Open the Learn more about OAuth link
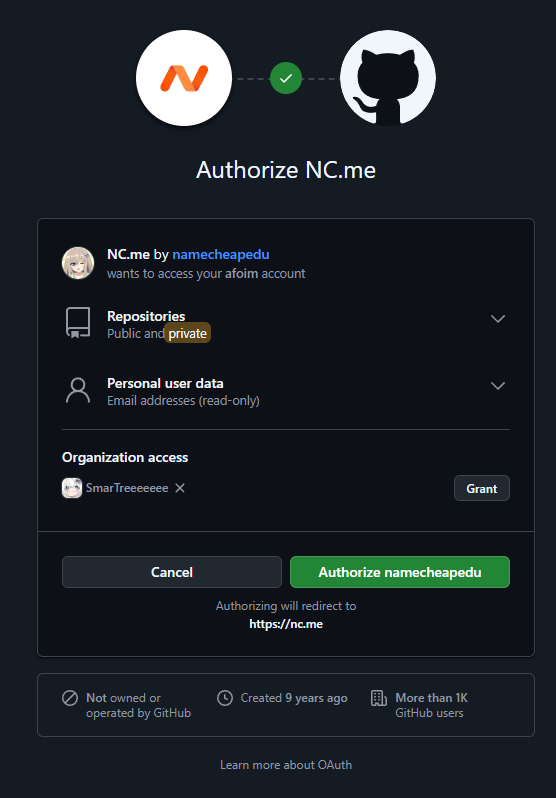Screen dimensions: 556x798 [x=286, y=765]
